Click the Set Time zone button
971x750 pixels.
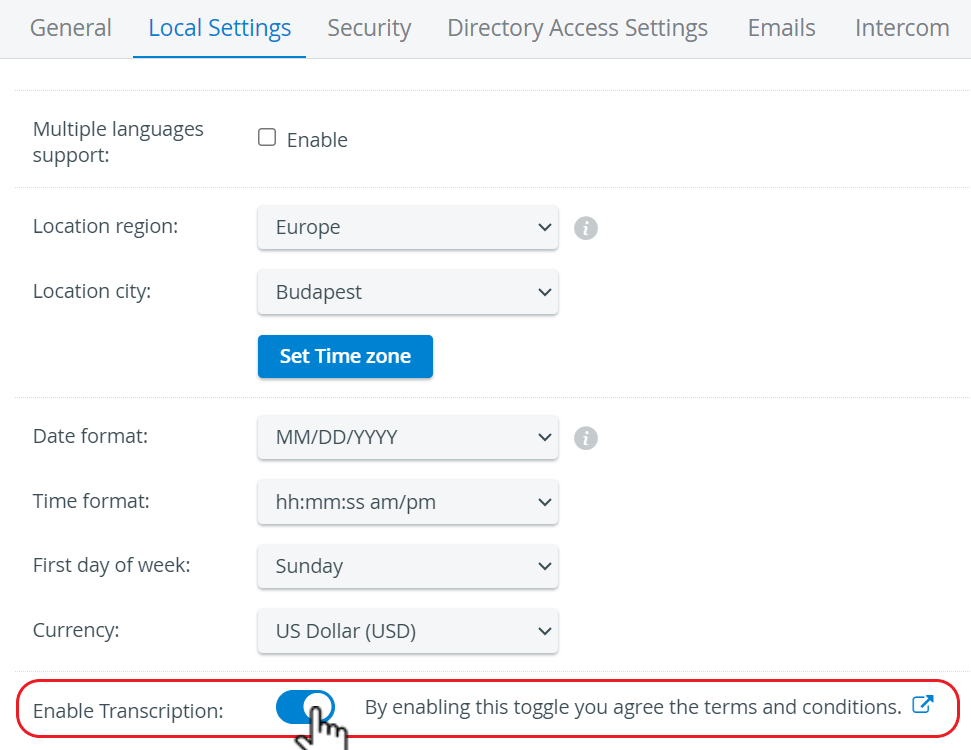[x=345, y=356]
